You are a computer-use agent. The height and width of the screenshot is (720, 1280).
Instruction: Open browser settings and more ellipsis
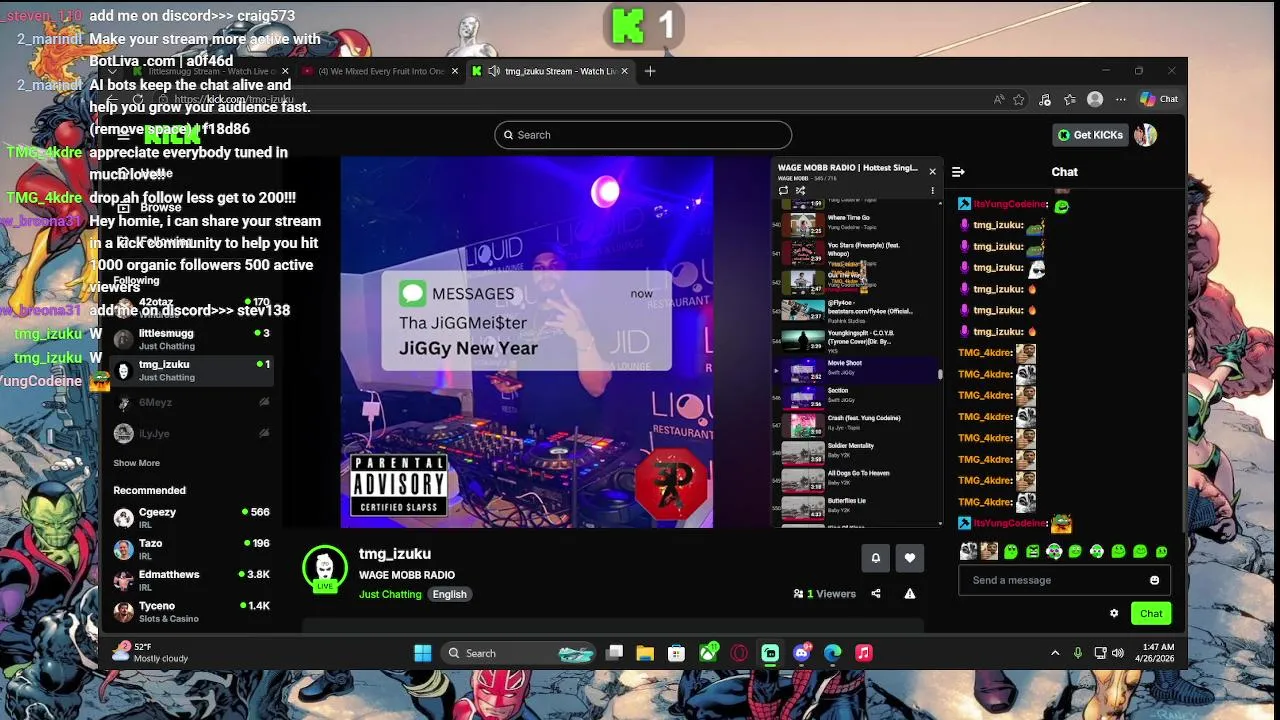1121,99
